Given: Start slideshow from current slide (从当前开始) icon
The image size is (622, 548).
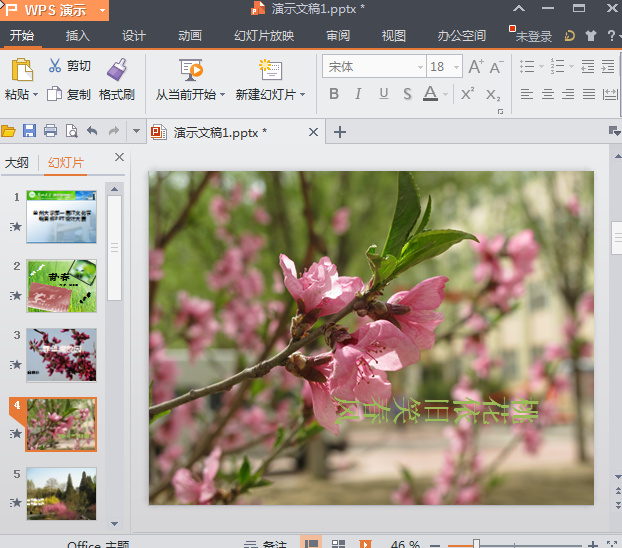Looking at the screenshot, I should (x=191, y=69).
